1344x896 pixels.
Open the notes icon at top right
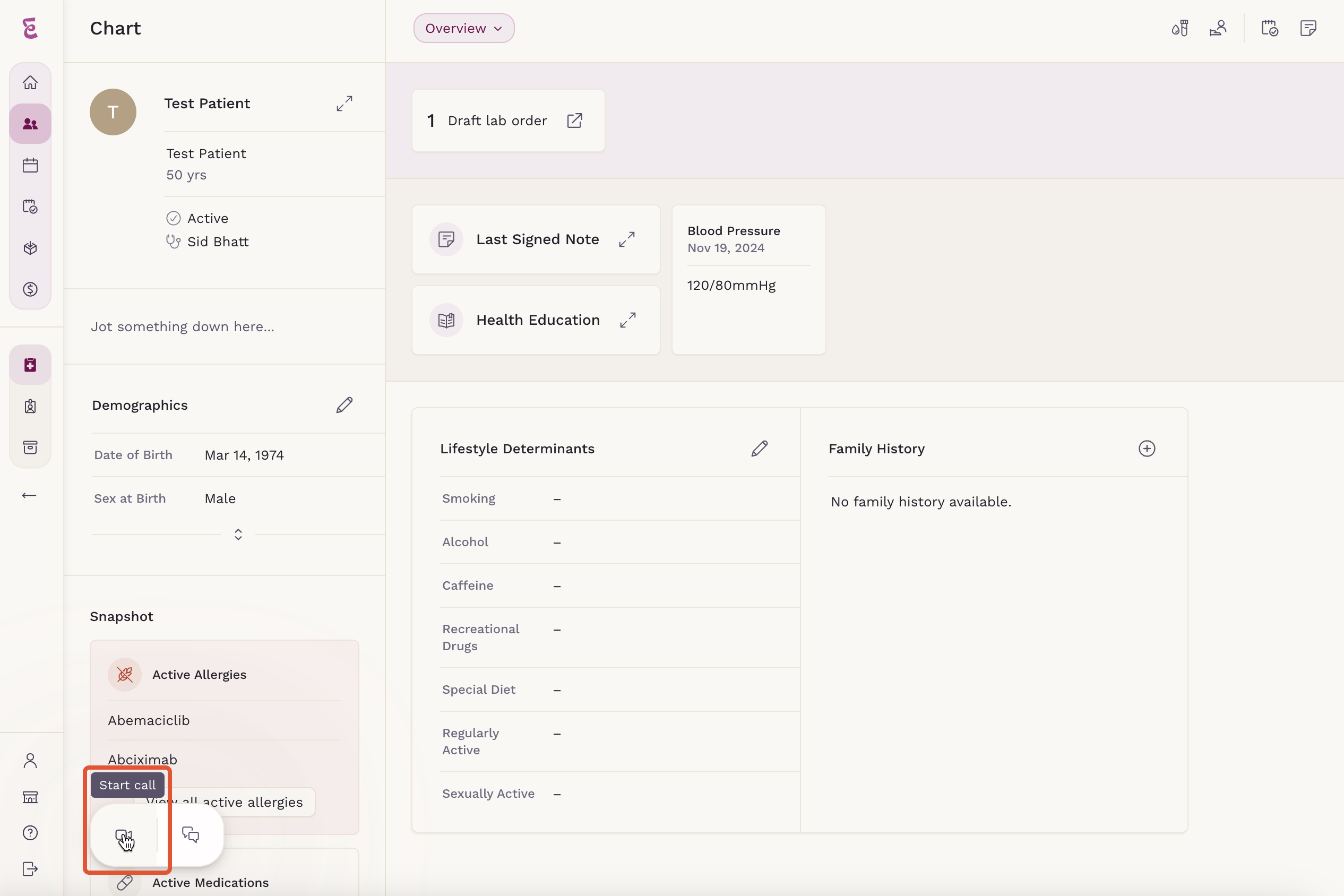(1308, 28)
